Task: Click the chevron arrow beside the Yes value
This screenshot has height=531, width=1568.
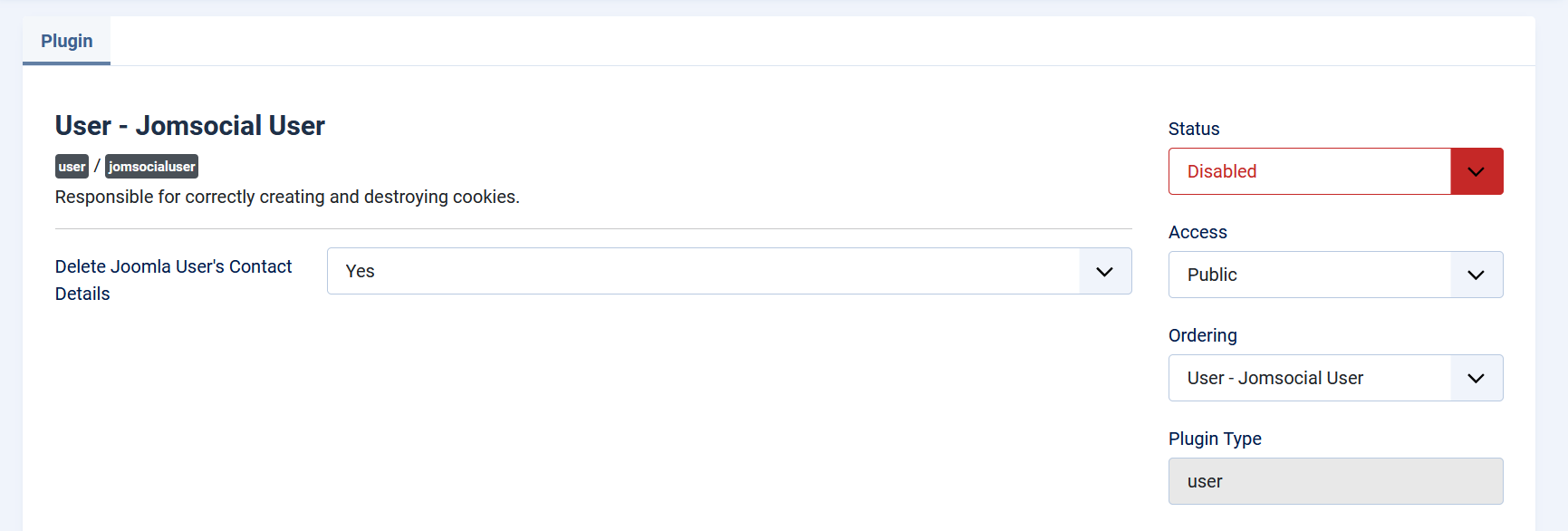Action: point(1104,271)
